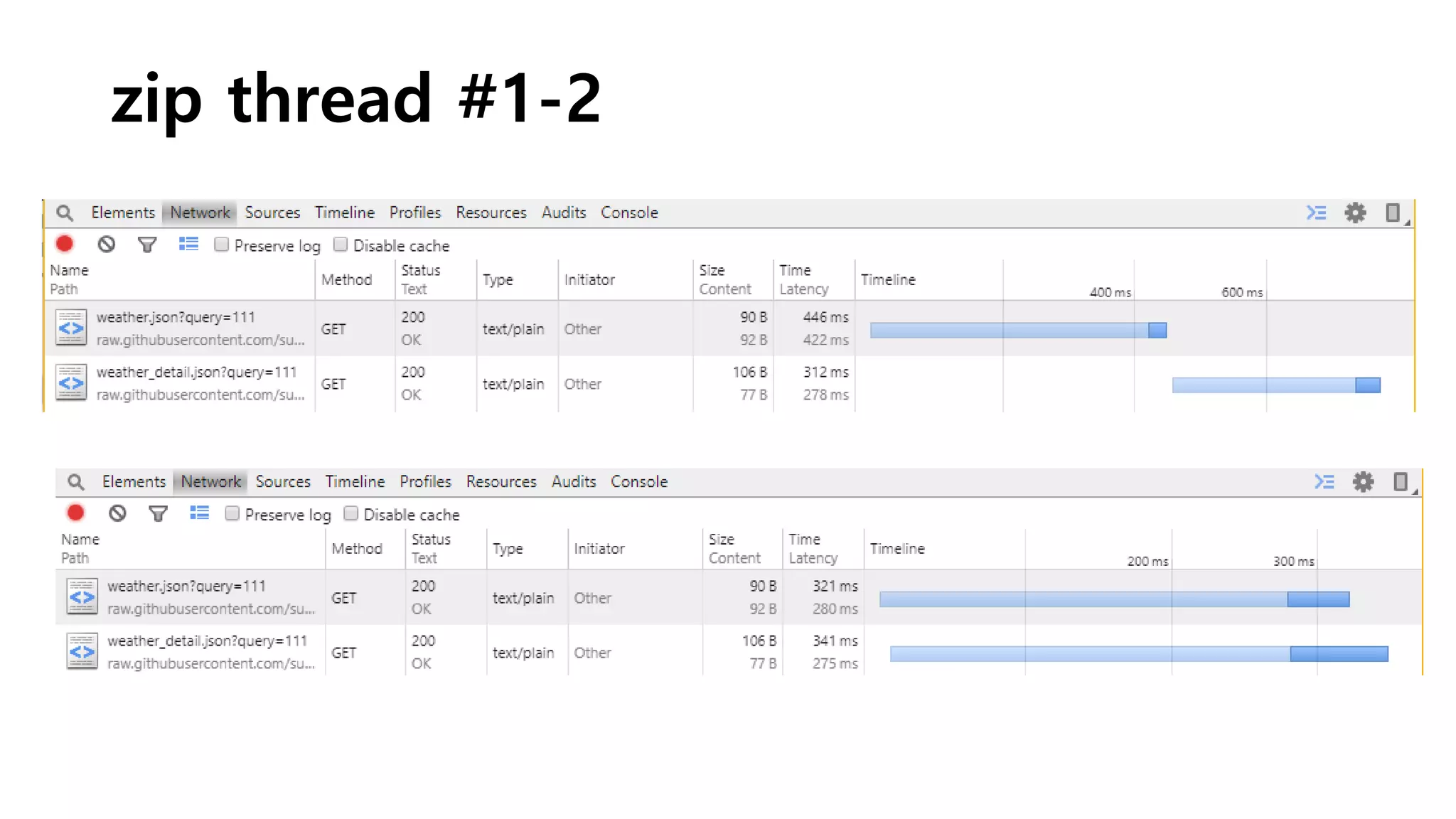
Task: Open settings gear in top DevTools panel
Action: click(x=1355, y=213)
